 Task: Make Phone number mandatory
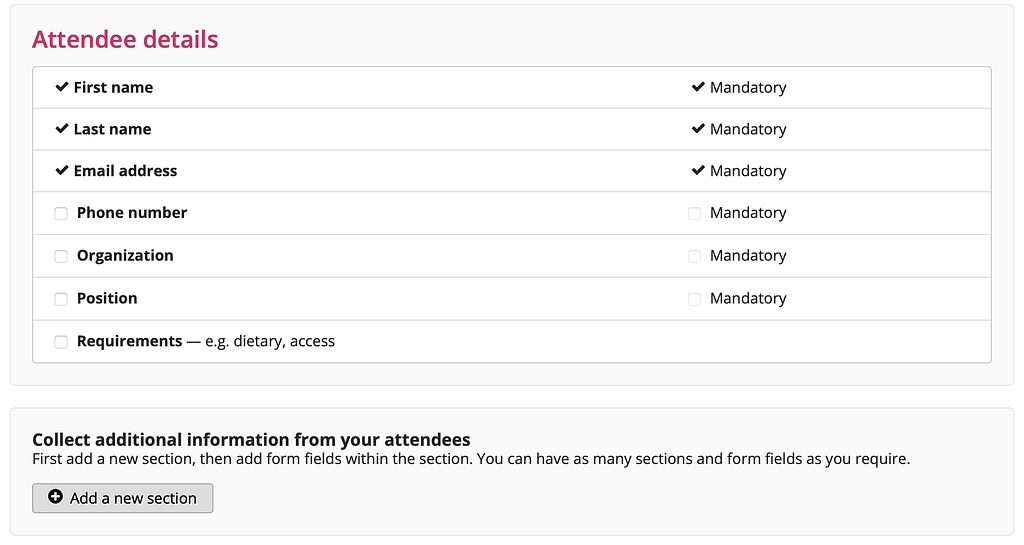tap(695, 213)
